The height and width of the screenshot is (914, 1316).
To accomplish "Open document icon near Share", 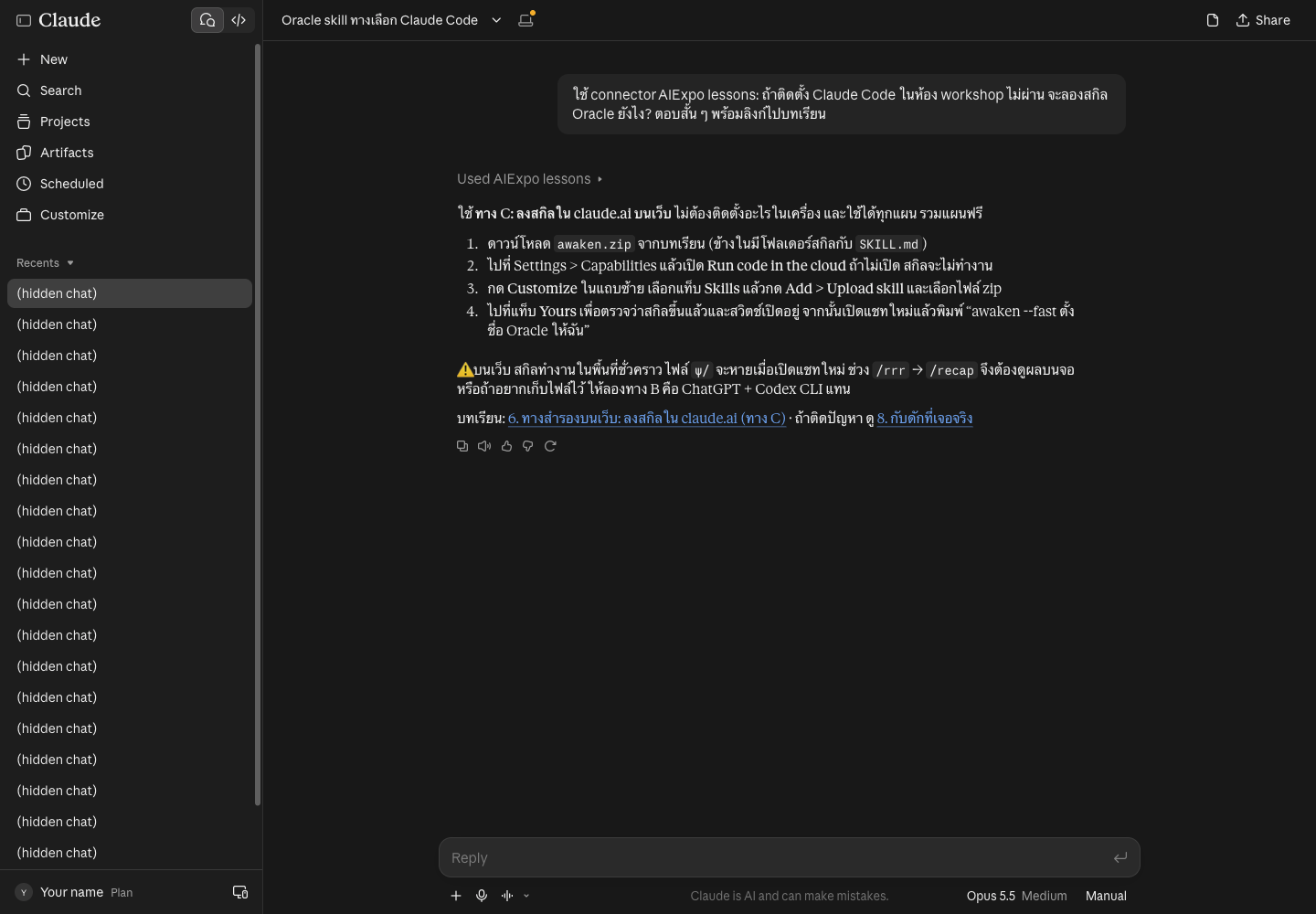I will pyautogui.click(x=1213, y=20).
